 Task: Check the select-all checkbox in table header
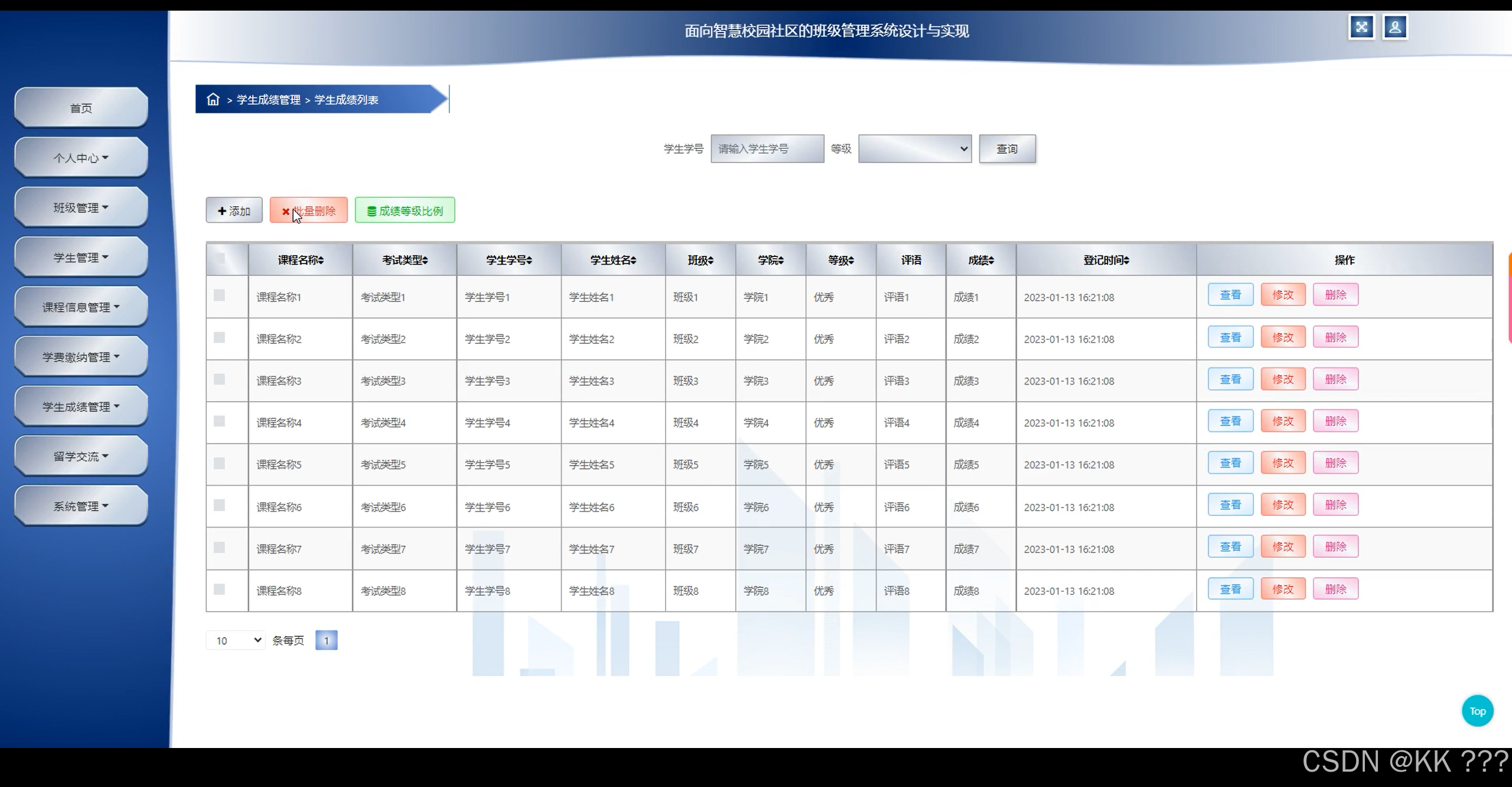click(x=220, y=259)
